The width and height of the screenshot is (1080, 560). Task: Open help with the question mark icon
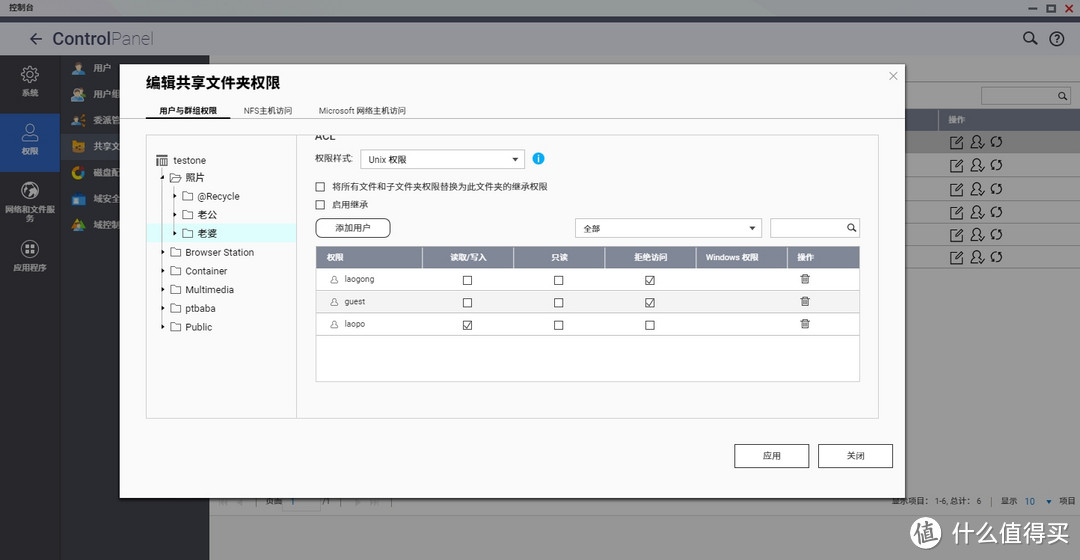click(x=1056, y=39)
